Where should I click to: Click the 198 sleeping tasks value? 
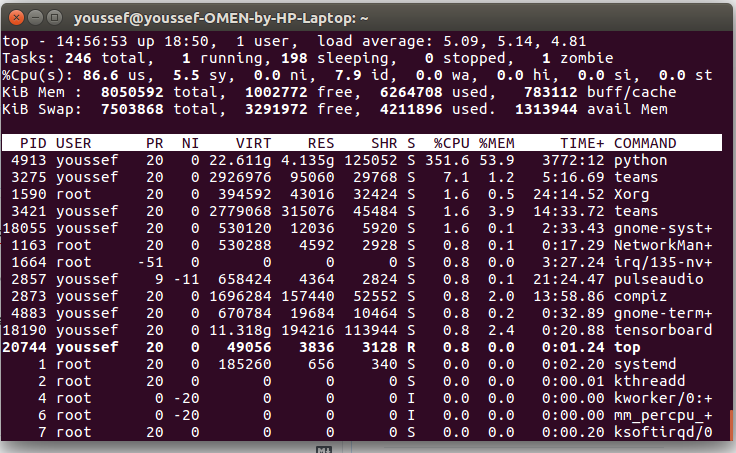click(294, 58)
